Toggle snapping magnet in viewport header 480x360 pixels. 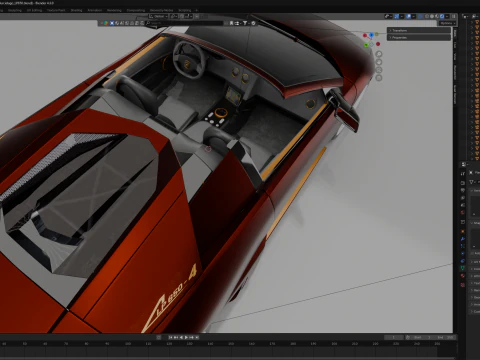point(182,16)
